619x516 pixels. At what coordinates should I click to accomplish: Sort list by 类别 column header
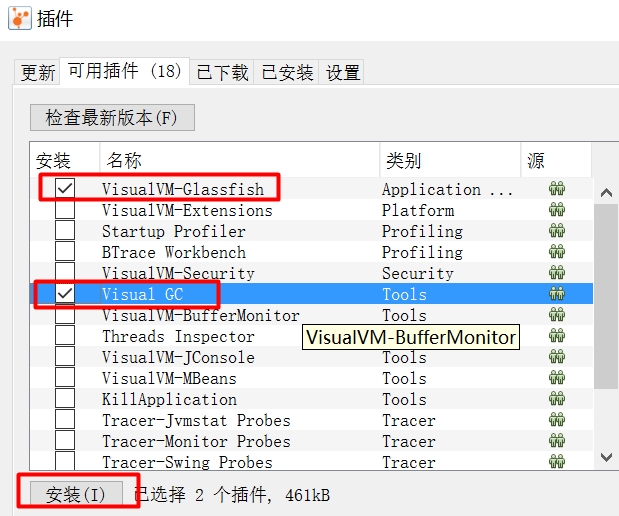coord(450,160)
